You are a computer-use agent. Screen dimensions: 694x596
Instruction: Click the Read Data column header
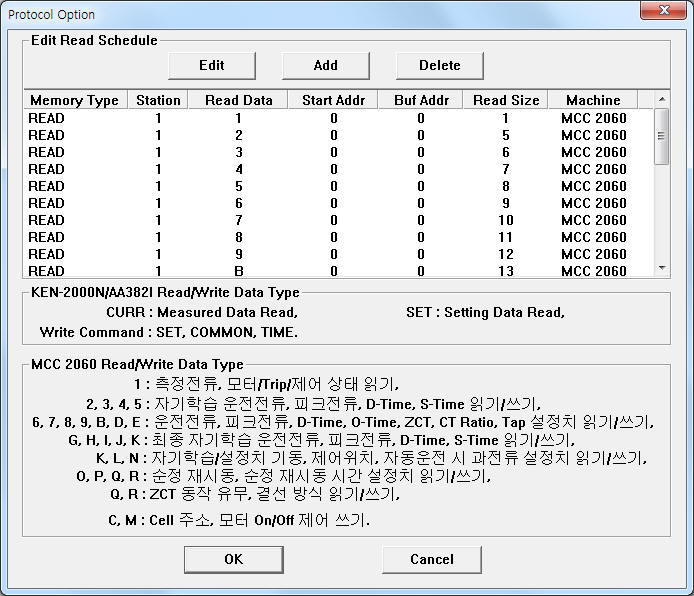tap(239, 100)
